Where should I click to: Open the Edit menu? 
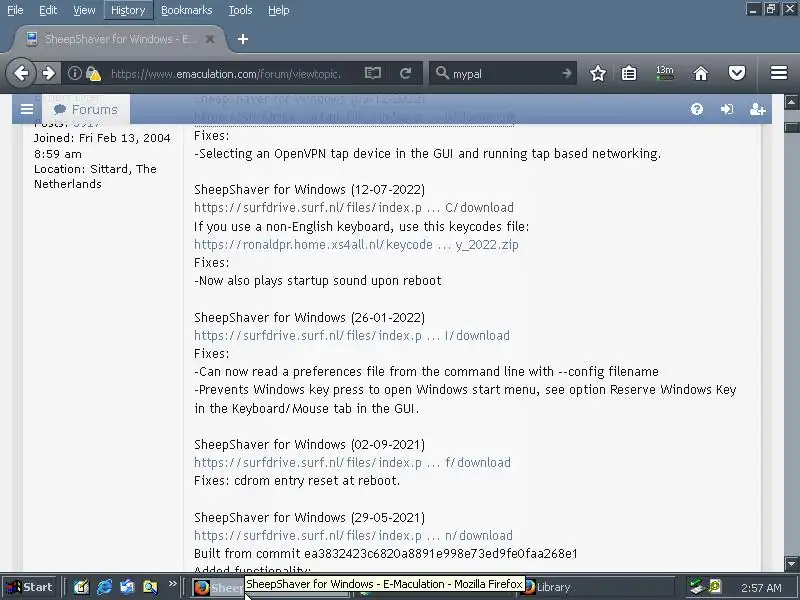[x=48, y=10]
